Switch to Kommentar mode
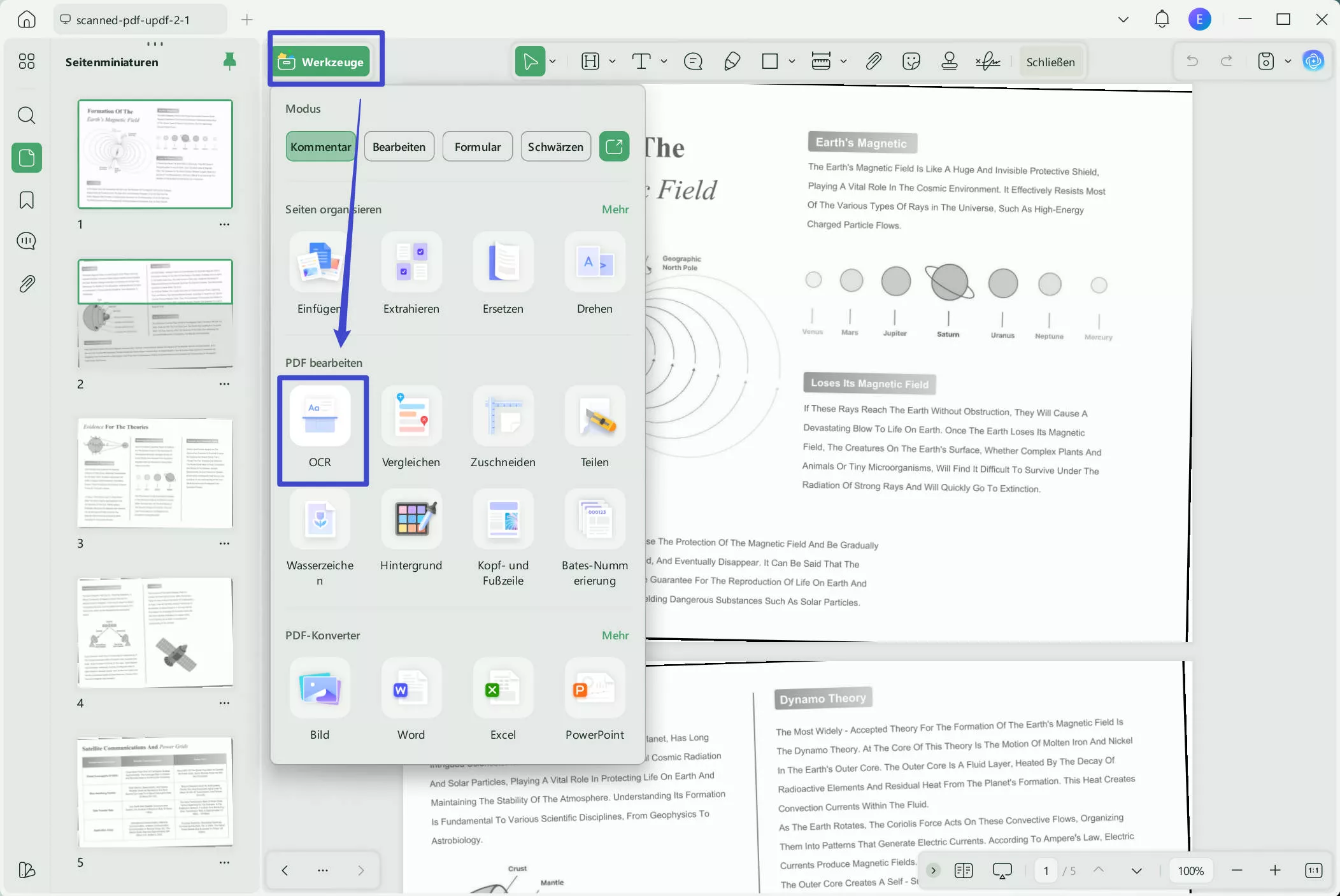1340x896 pixels. pyautogui.click(x=320, y=146)
